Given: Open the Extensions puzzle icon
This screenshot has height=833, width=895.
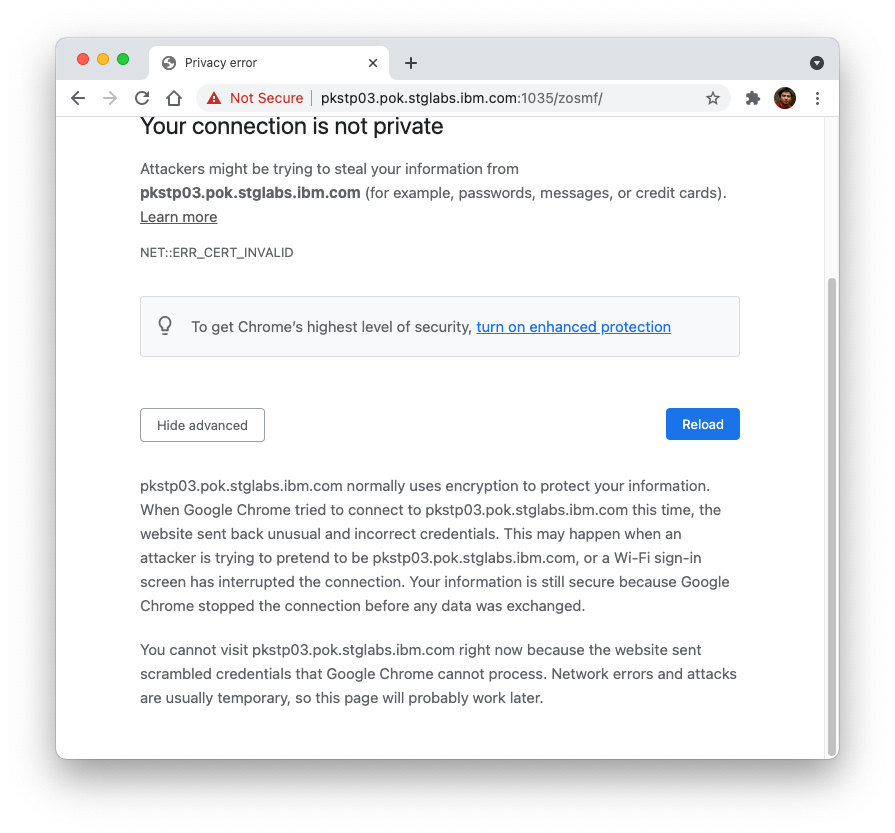Looking at the screenshot, I should click(x=753, y=98).
